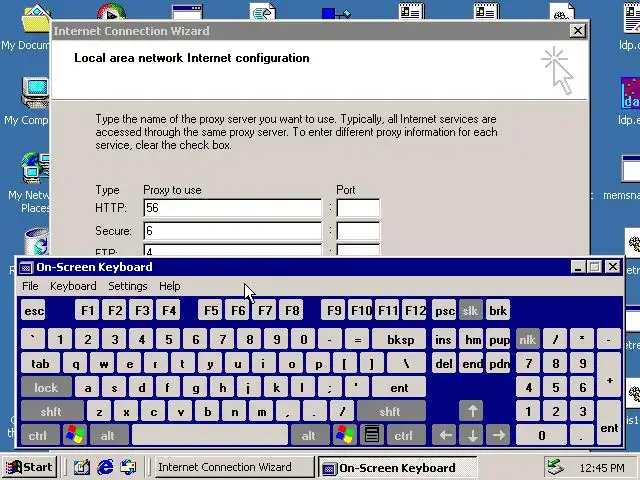Toggle the right shft key
This screenshot has width=640, height=480.
pyautogui.click(x=391, y=411)
